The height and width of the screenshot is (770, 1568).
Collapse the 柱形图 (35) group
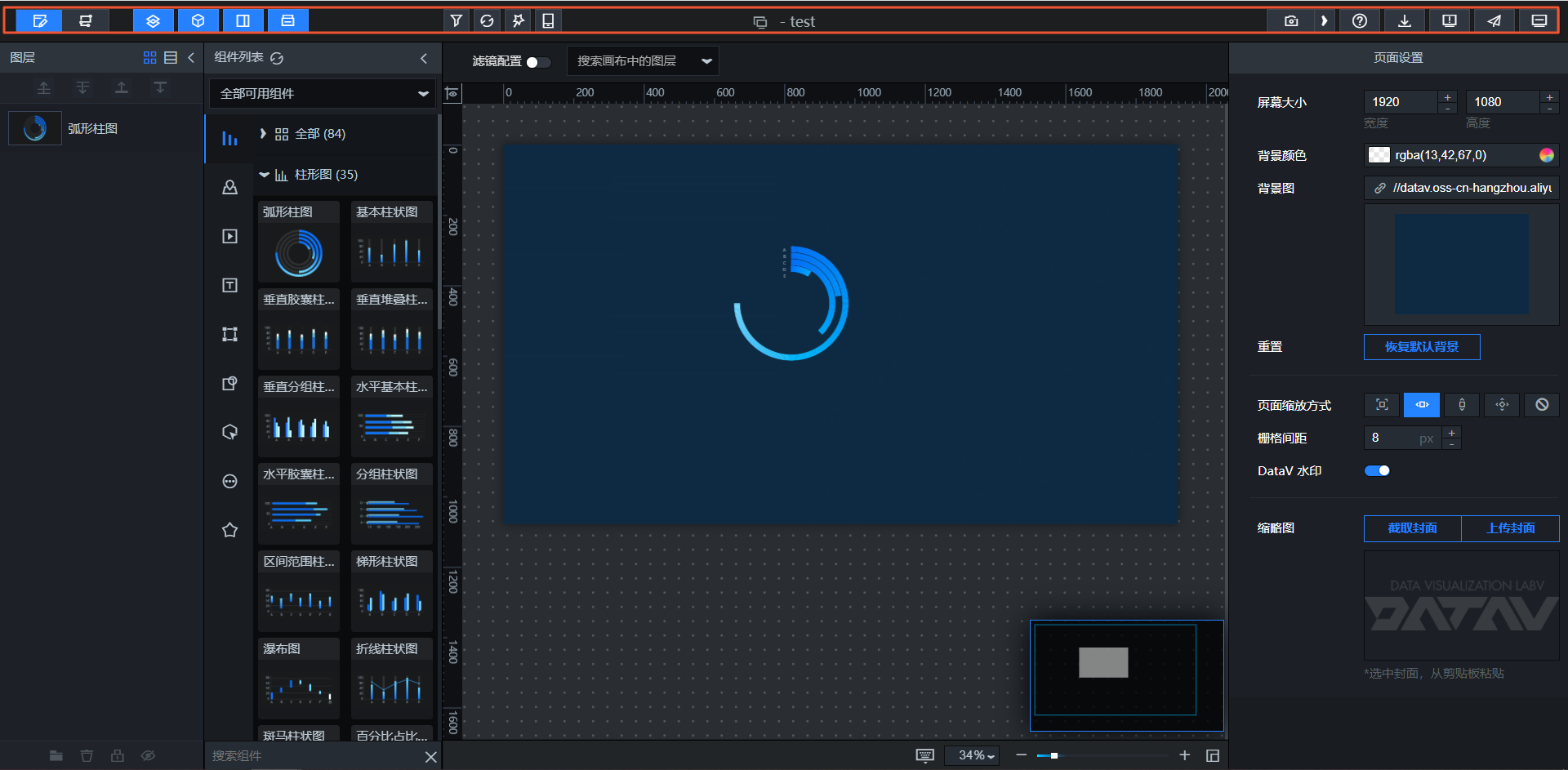click(x=264, y=174)
